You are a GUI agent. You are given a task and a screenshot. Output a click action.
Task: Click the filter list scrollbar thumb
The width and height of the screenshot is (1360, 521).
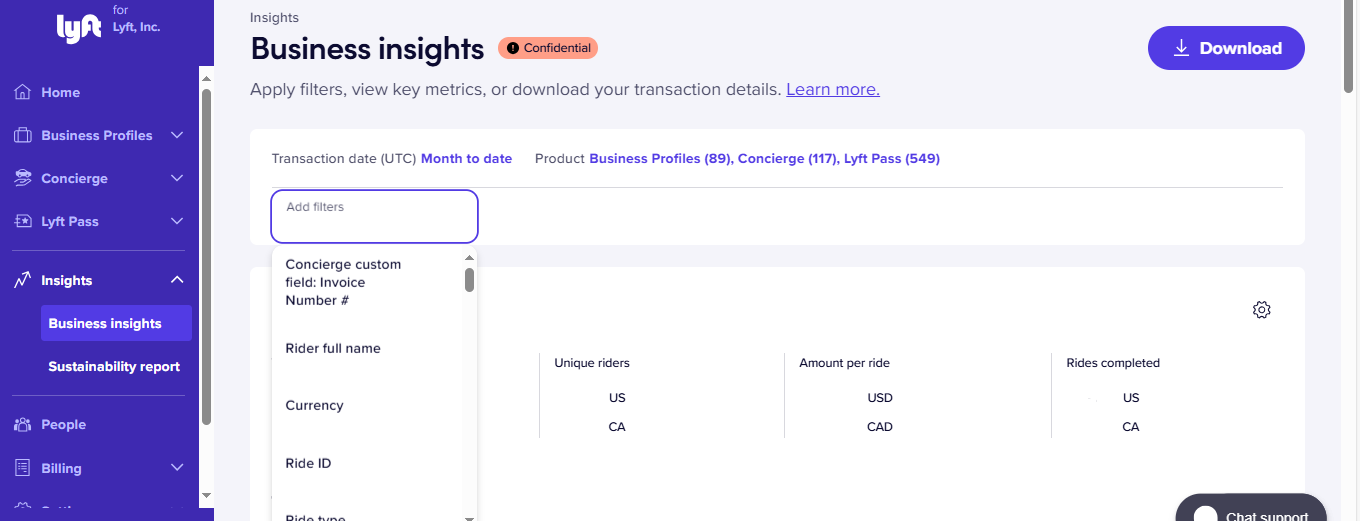tap(469, 280)
